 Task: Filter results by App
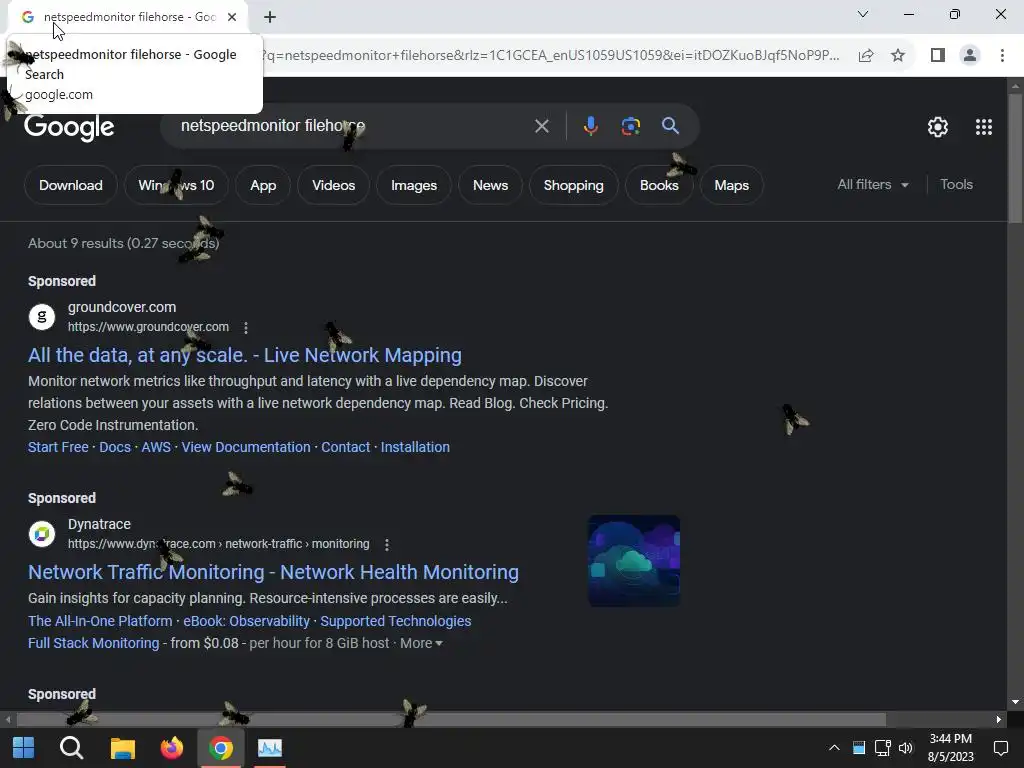click(263, 185)
